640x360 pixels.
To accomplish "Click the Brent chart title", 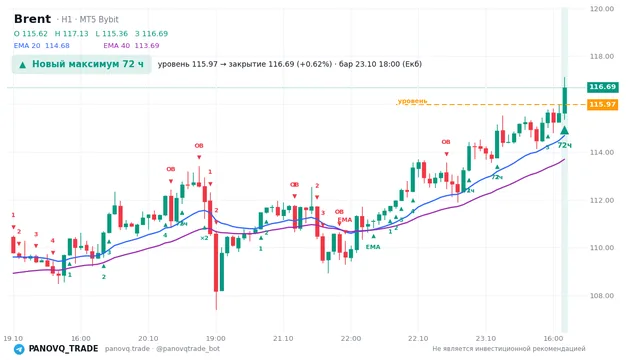I will [x=32, y=19].
